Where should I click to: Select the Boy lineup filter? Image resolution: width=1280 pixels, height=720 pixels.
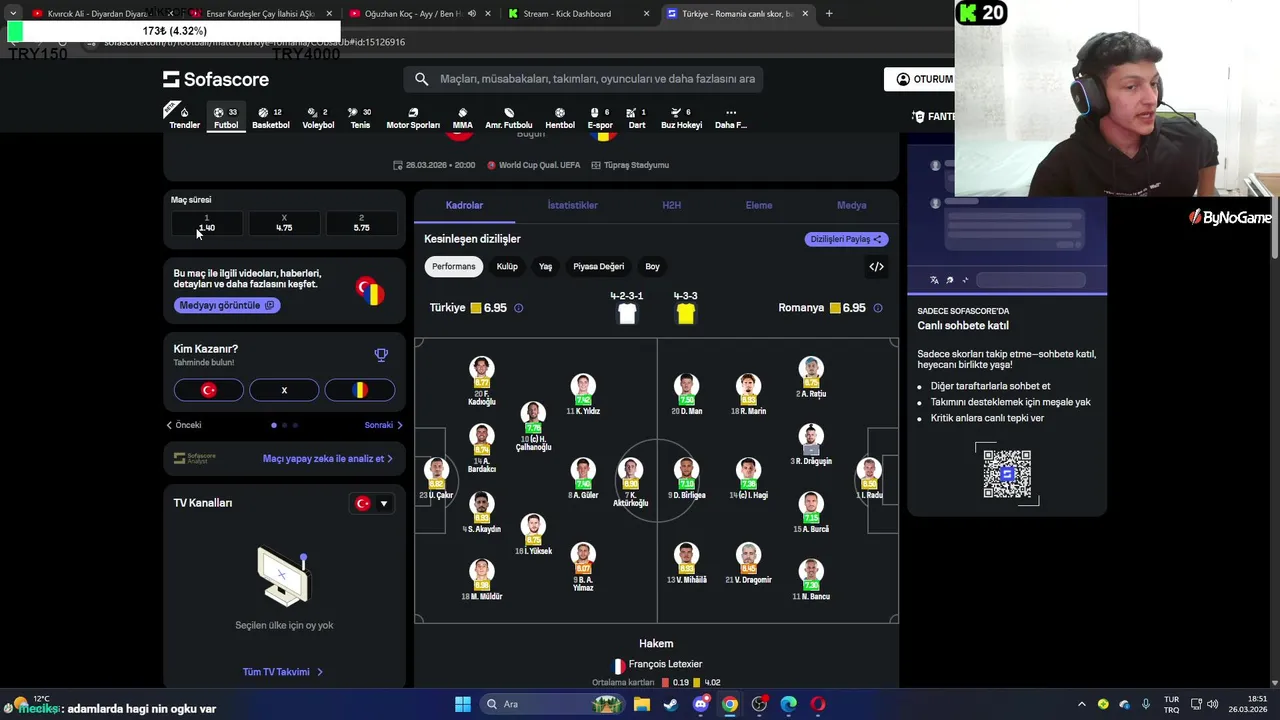652,266
